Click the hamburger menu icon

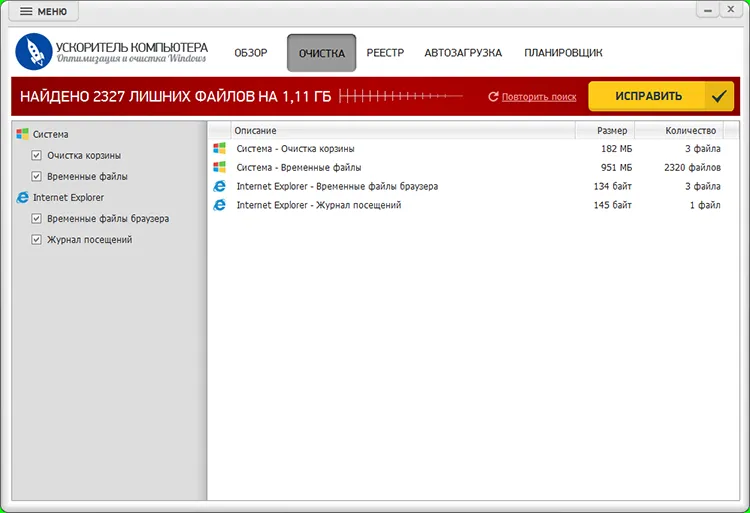[26, 11]
